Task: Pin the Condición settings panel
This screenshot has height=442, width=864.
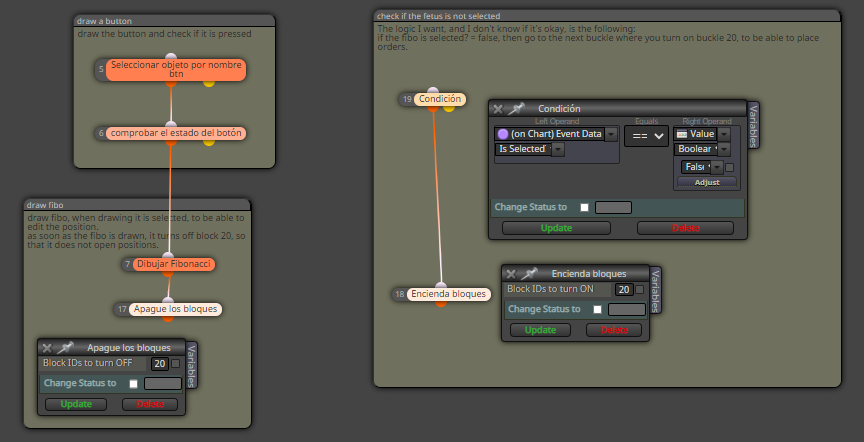Action: 516,109
